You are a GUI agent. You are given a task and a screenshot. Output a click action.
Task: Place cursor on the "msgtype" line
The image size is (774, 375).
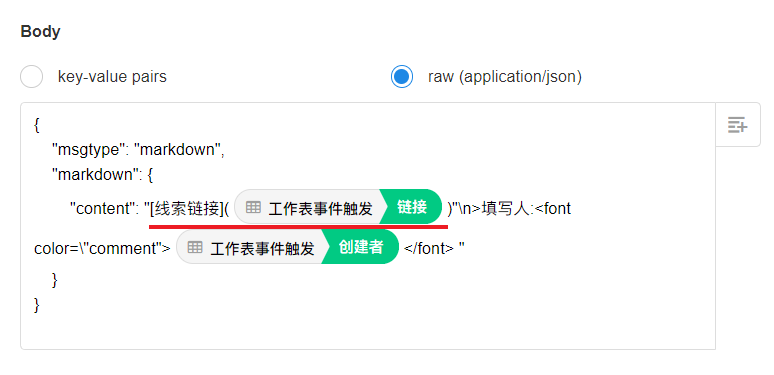[x=138, y=149]
